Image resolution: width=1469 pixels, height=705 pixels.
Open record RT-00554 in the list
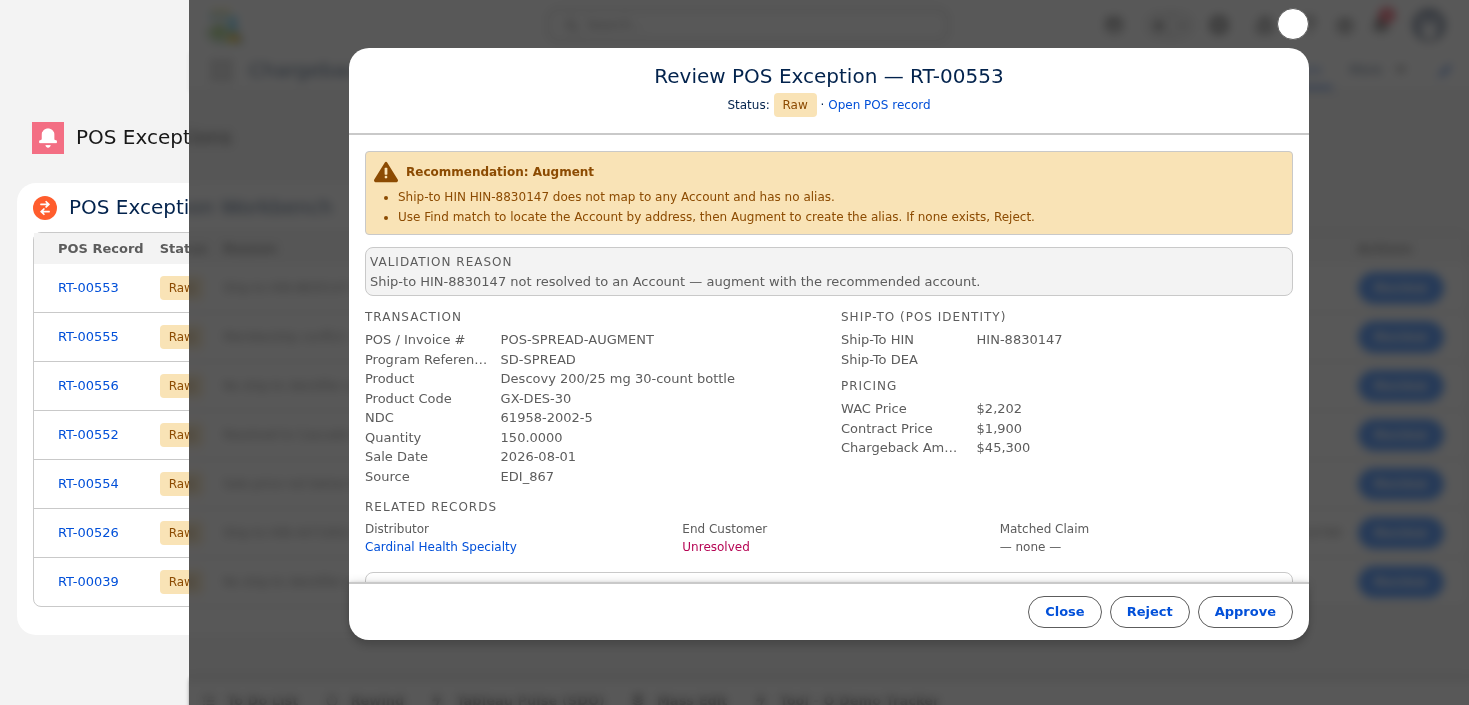click(88, 484)
